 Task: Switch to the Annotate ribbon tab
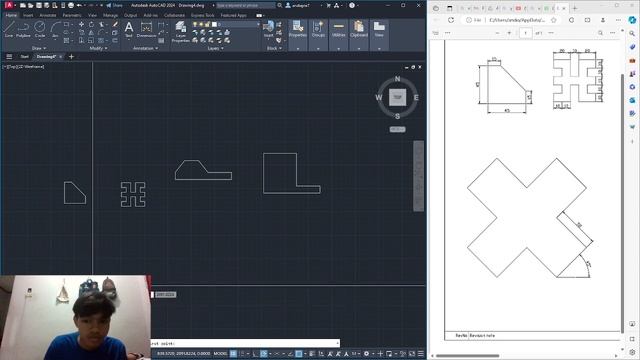(47, 15)
